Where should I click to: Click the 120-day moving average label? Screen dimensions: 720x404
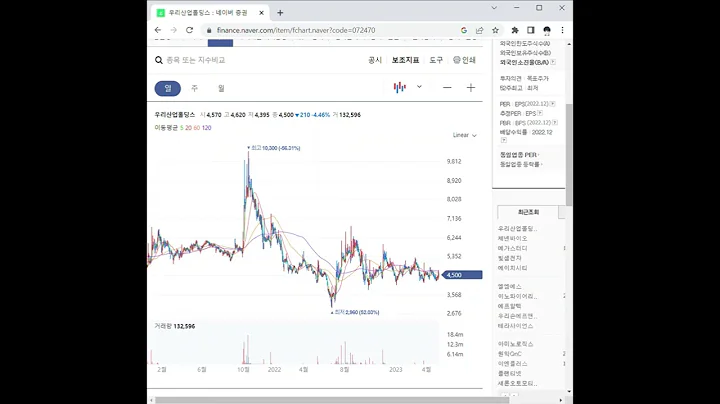click(x=207, y=128)
